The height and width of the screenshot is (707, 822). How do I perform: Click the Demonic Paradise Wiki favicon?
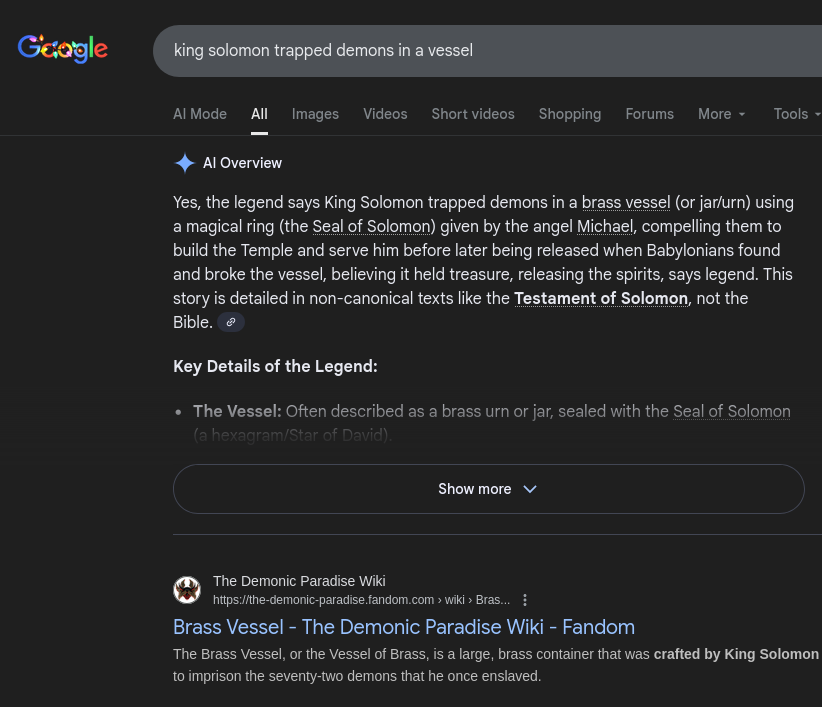187,590
